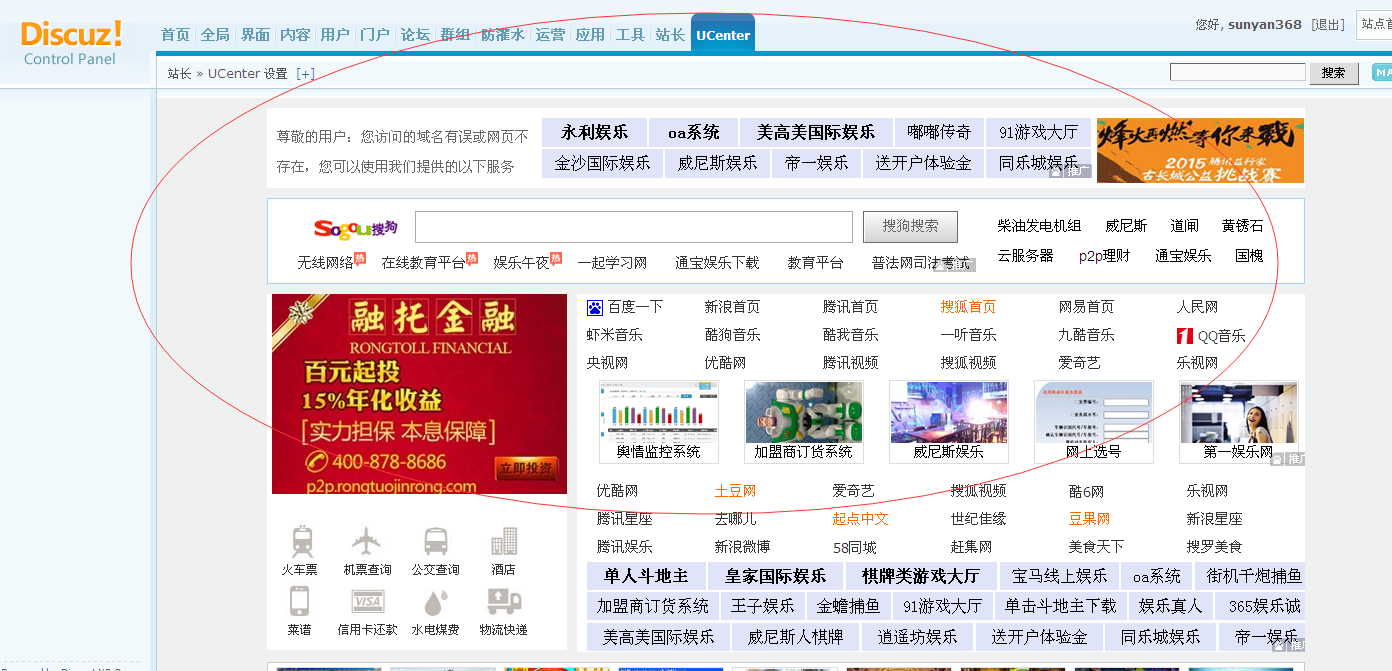Select the 全局 menu item

tap(215, 35)
